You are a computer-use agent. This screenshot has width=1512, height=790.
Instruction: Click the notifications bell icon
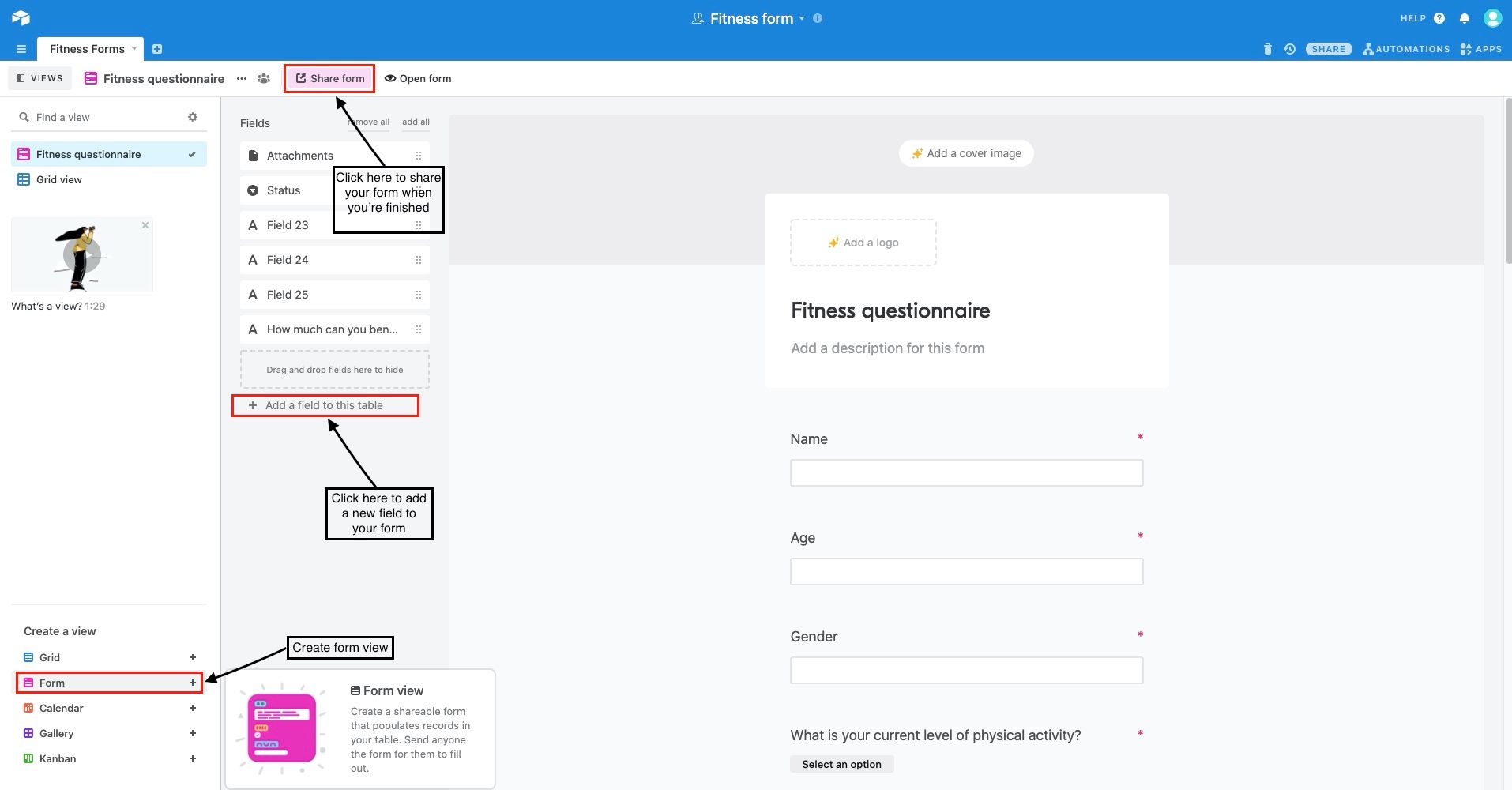(x=1465, y=18)
